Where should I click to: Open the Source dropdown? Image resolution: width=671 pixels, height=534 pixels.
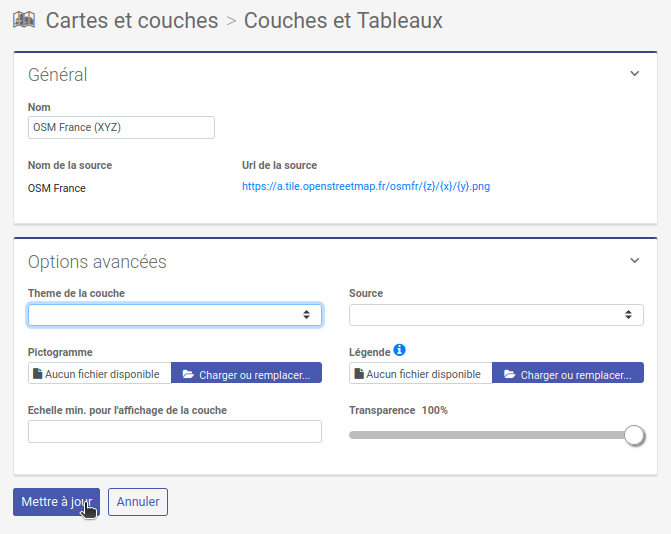pos(496,315)
